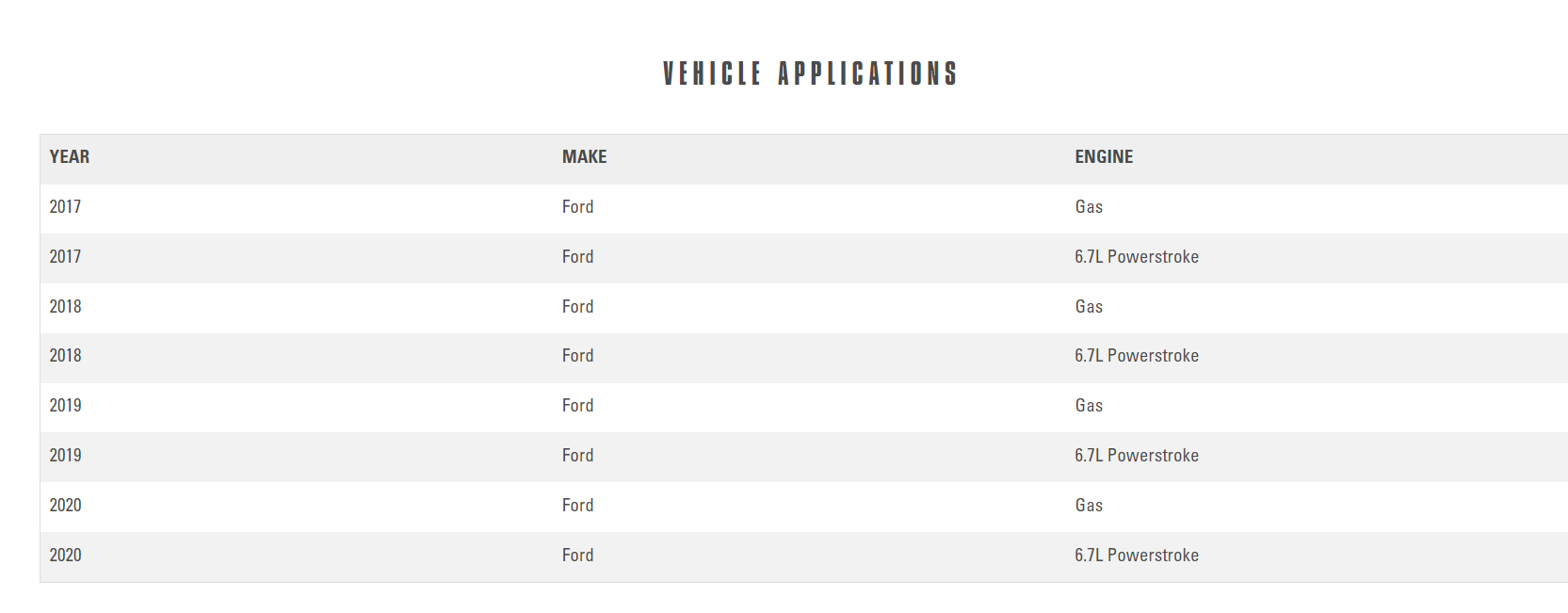Click 6.7L Powerstroke in the 2017 row
Viewport: 1568px width, 613px height.
[1137, 257]
